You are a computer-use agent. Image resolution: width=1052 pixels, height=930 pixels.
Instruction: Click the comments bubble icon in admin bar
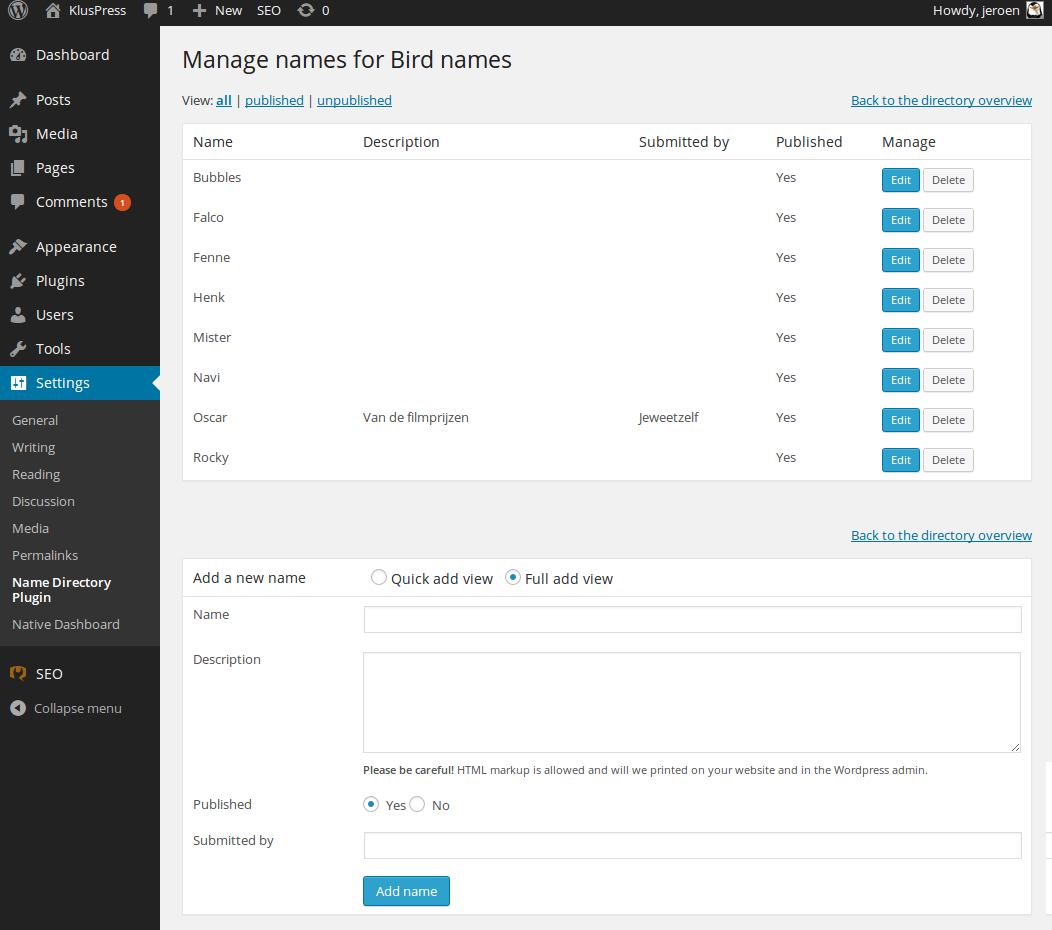(150, 11)
